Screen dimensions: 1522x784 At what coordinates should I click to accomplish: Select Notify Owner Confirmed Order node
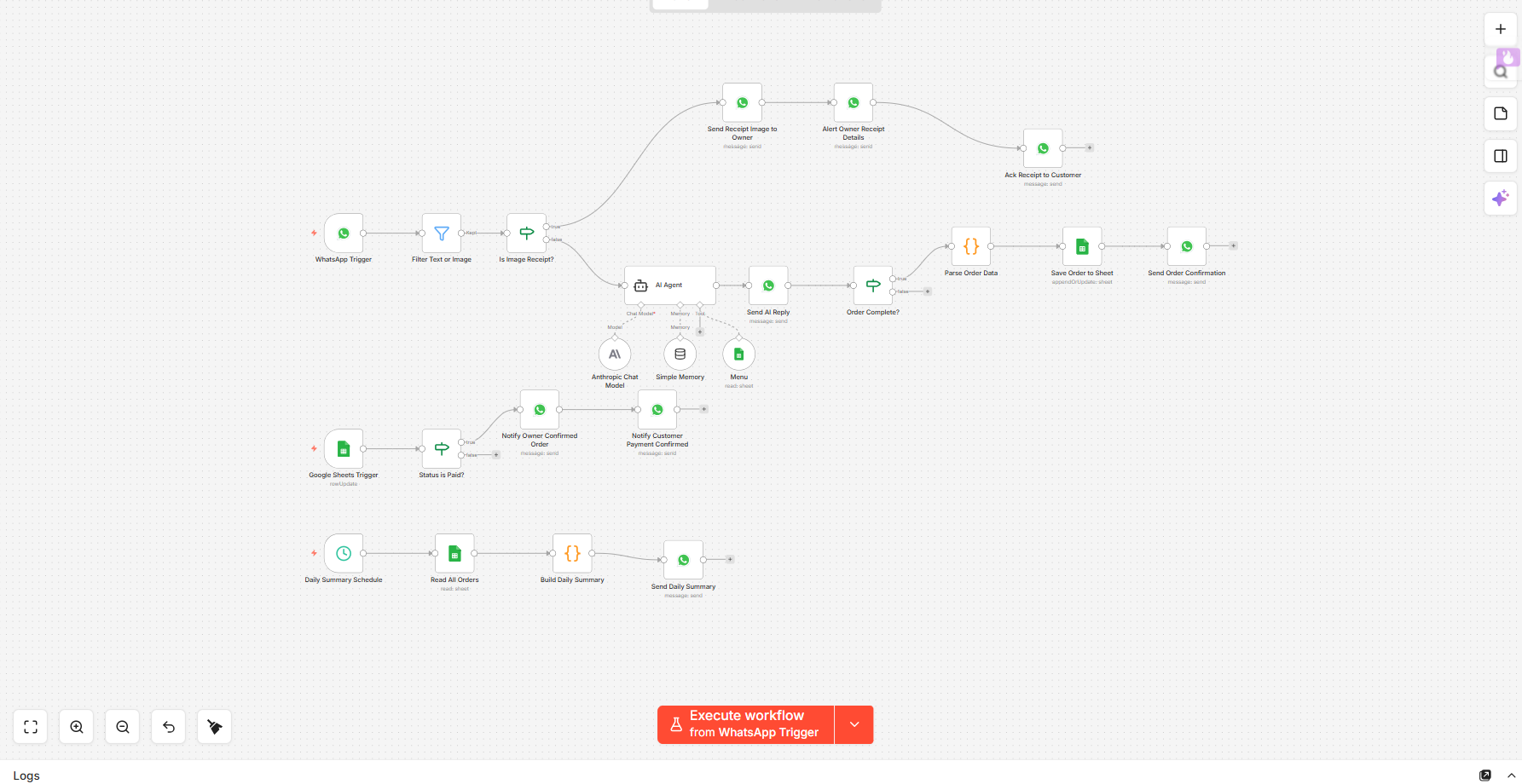click(540, 409)
